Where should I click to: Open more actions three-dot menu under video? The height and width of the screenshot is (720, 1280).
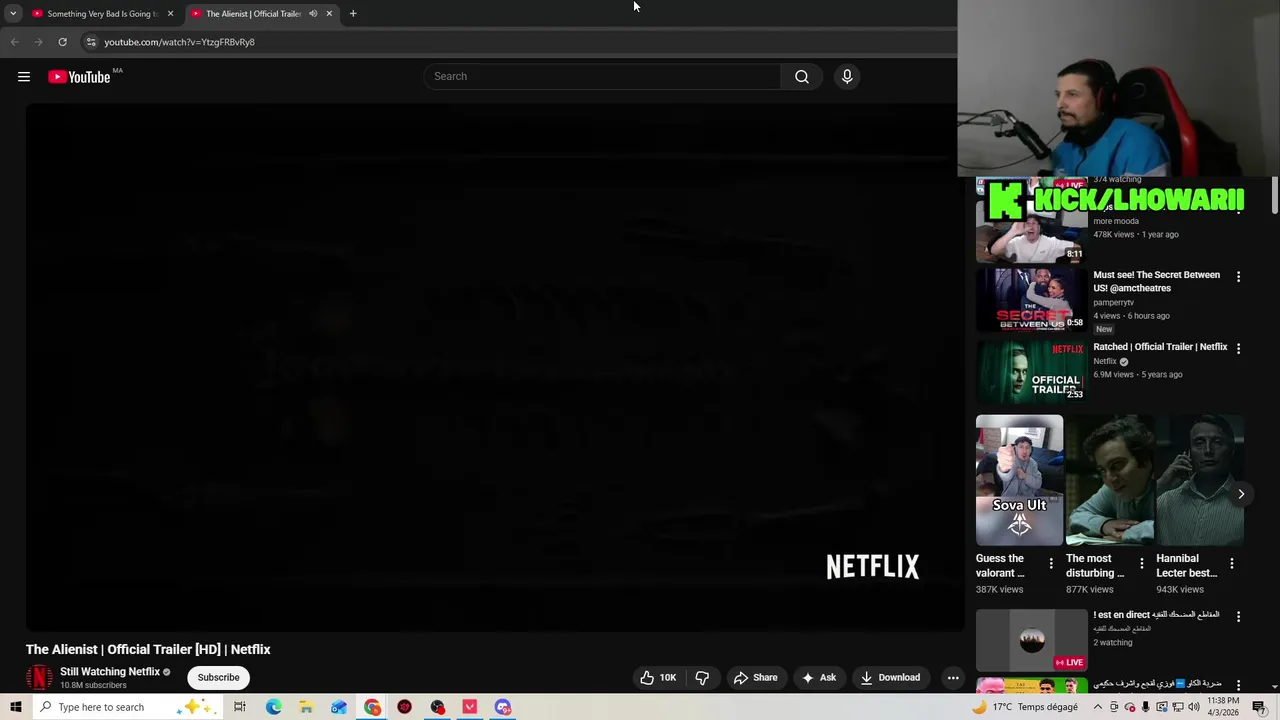(x=953, y=677)
